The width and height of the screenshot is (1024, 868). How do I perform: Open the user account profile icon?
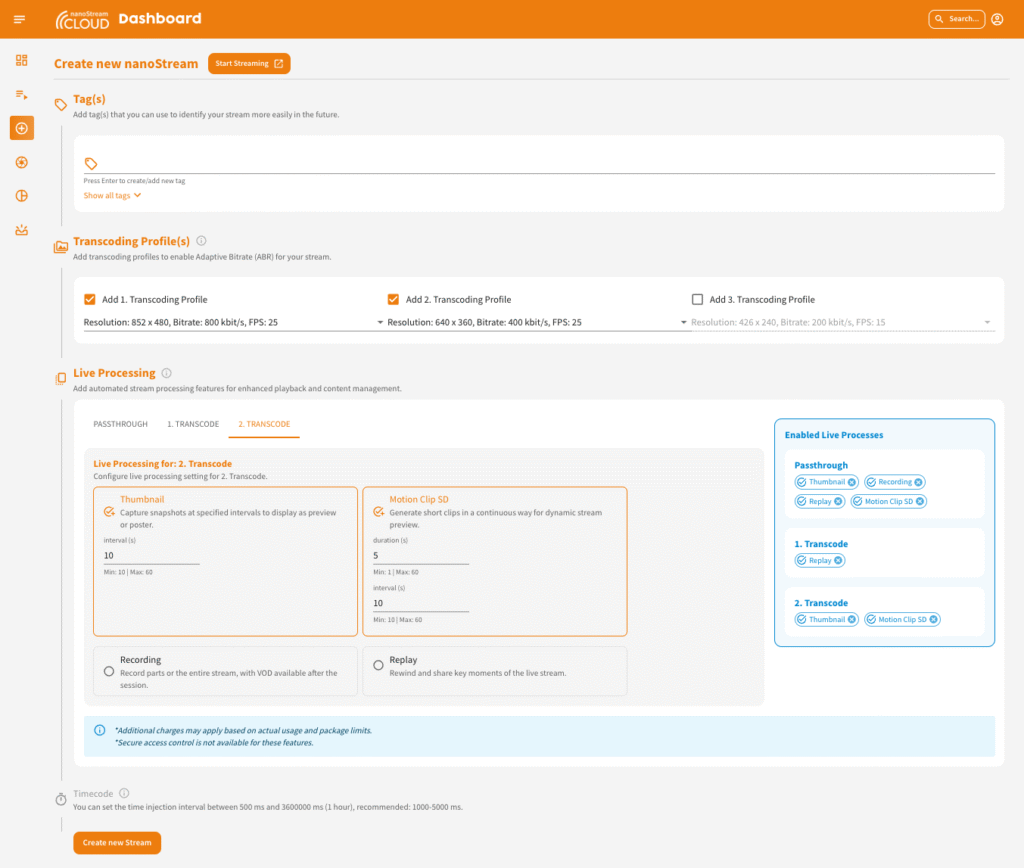[997, 19]
